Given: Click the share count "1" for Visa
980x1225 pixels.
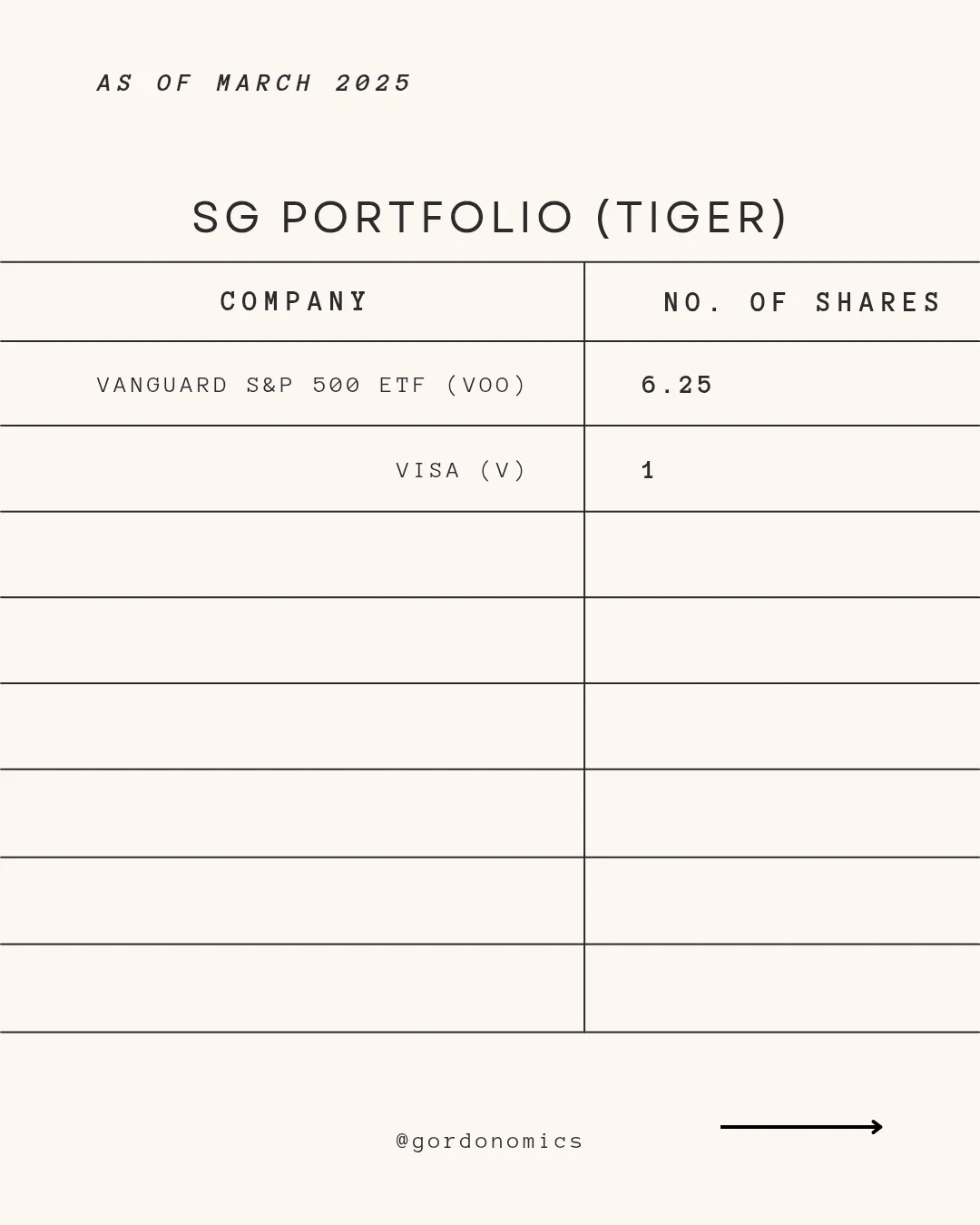Looking at the screenshot, I should coord(648,470).
